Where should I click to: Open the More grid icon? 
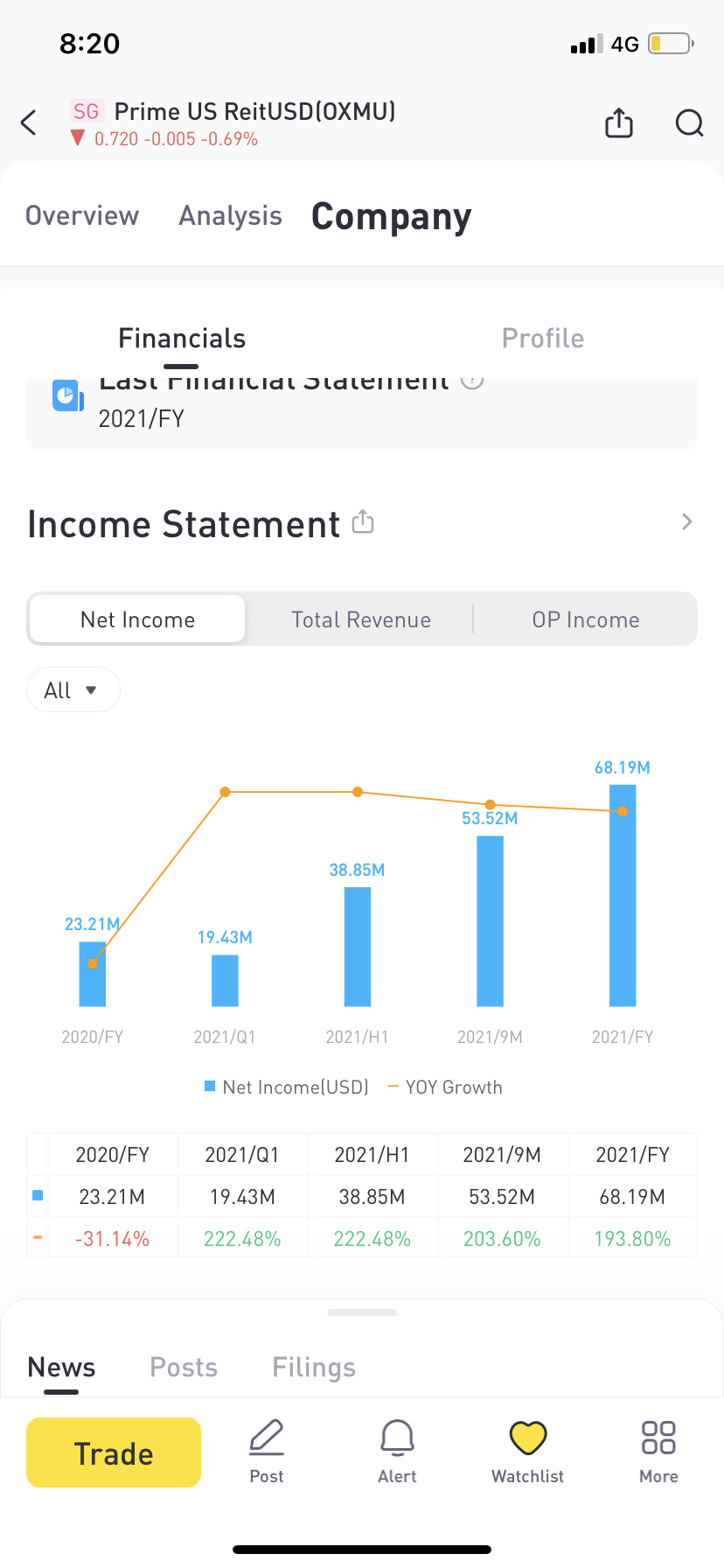(658, 1438)
